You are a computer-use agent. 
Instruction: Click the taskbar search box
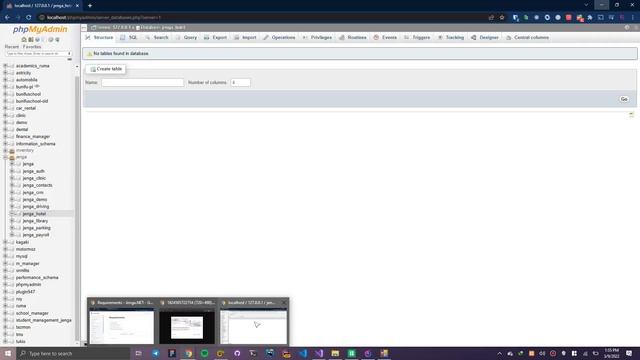[x=73, y=353]
